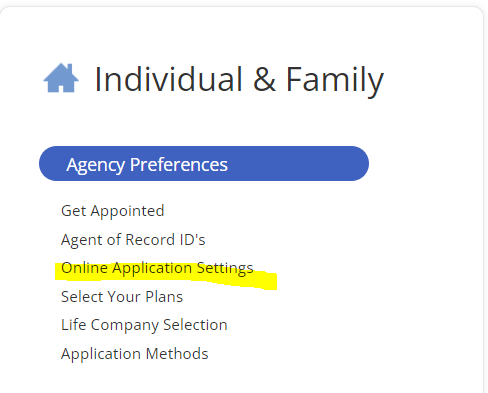Open the Agency Preferences section
Image resolution: width=488 pixels, height=393 pixels.
tap(204, 164)
